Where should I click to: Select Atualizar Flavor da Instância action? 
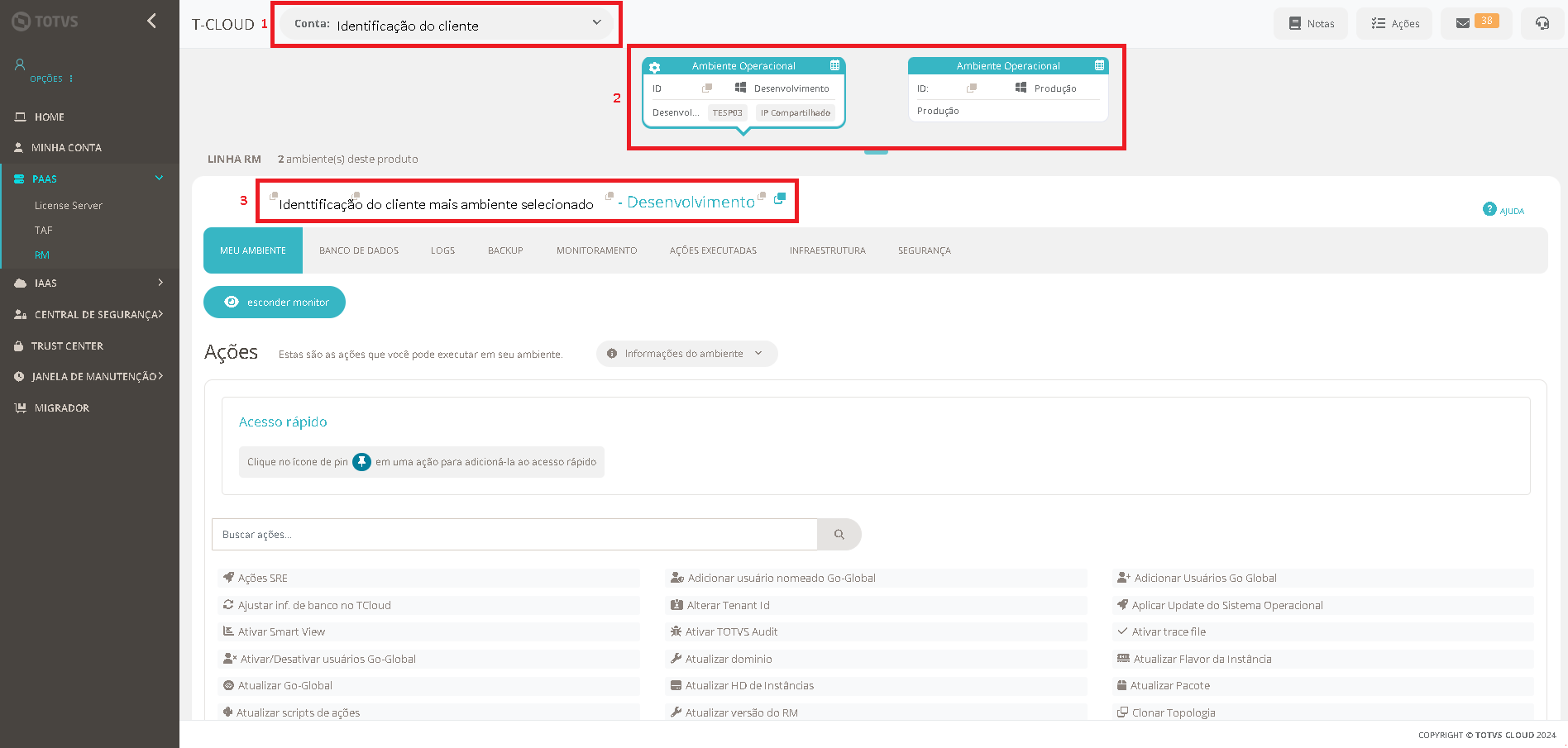(x=1323, y=659)
